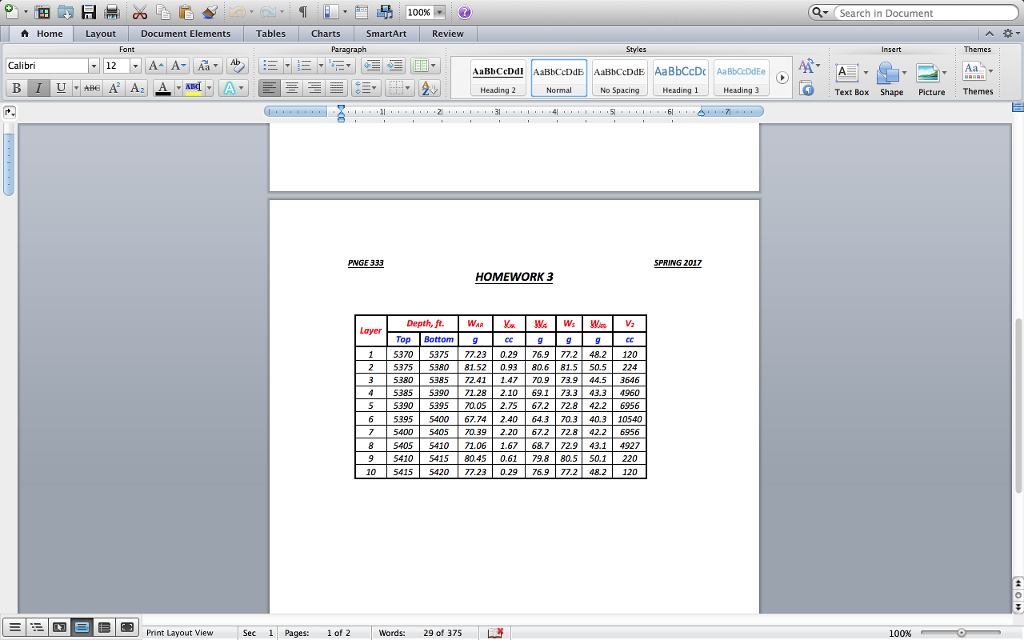
Task: Click the Format Painter brush icon
Action: pyautogui.click(x=209, y=13)
